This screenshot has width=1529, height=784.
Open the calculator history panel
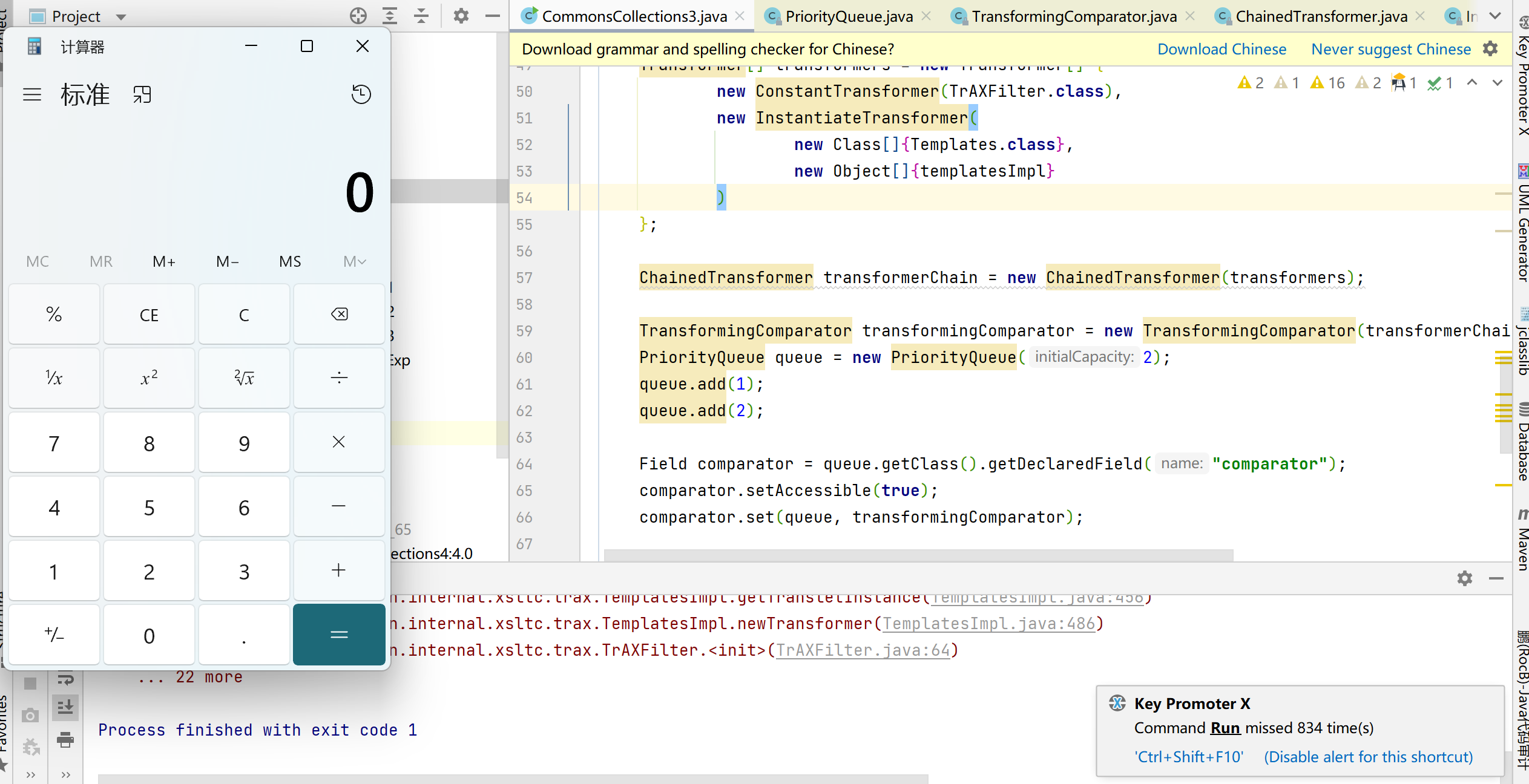point(361,94)
